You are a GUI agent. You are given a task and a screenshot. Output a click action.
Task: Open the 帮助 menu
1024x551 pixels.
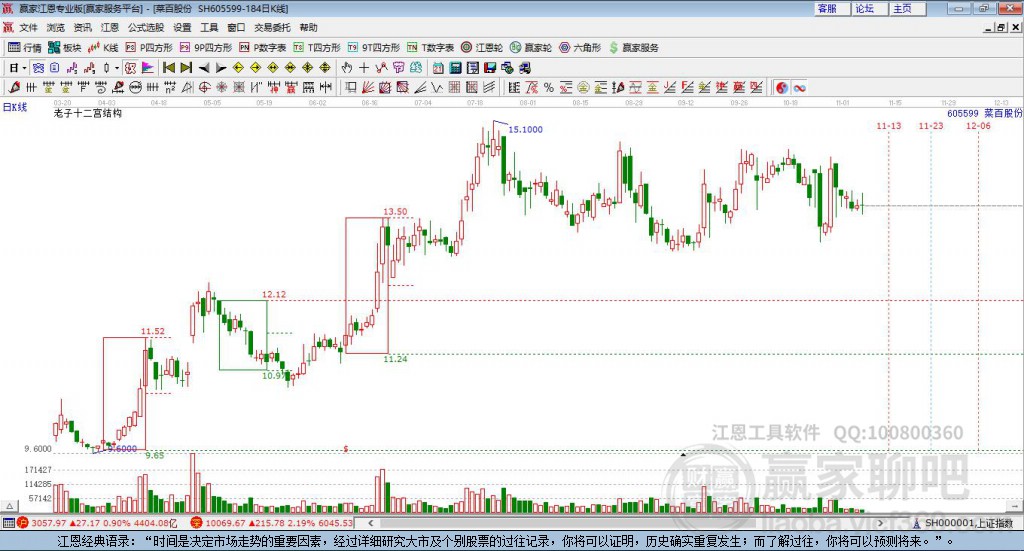308,27
